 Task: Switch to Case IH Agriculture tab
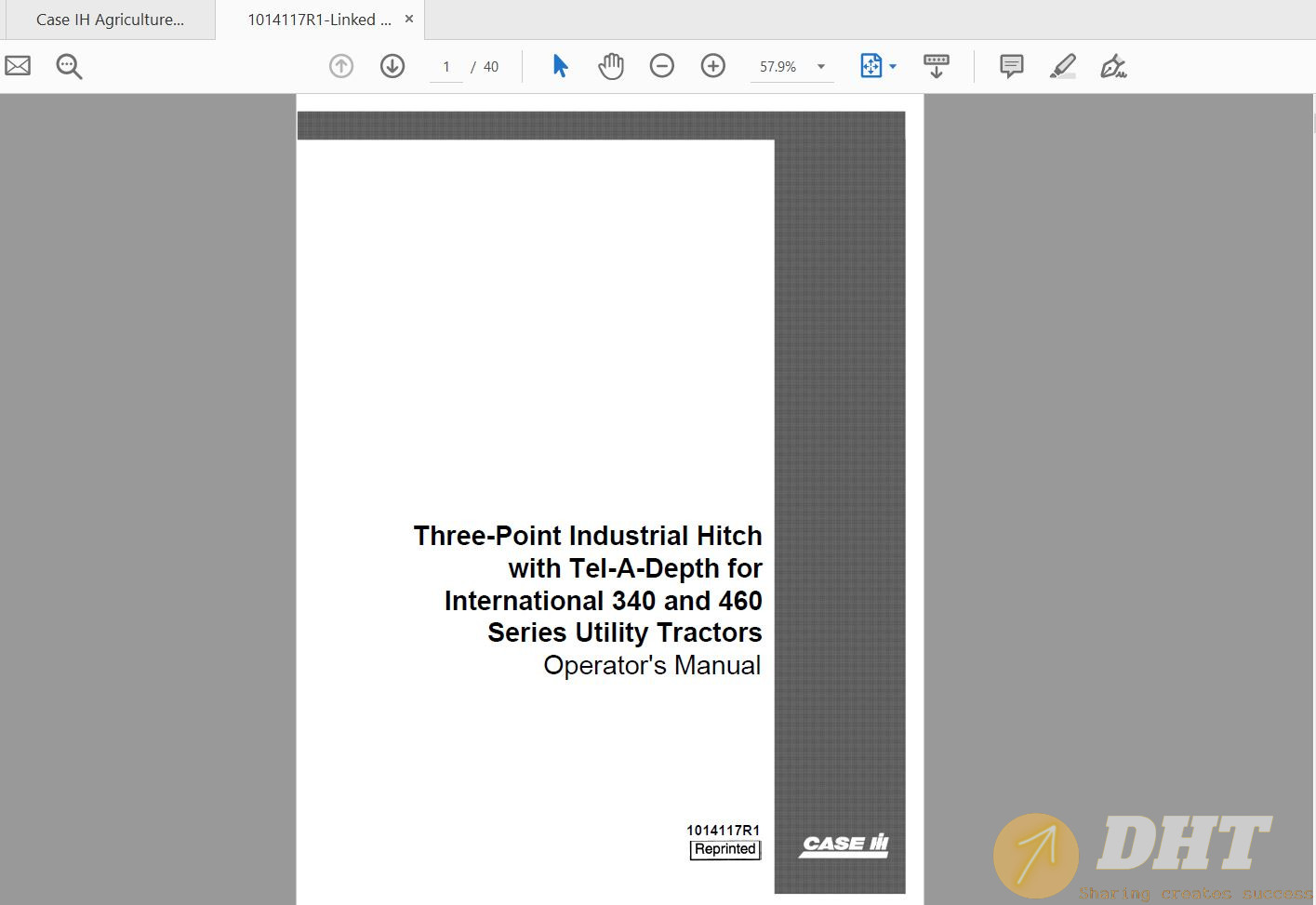click(x=110, y=20)
